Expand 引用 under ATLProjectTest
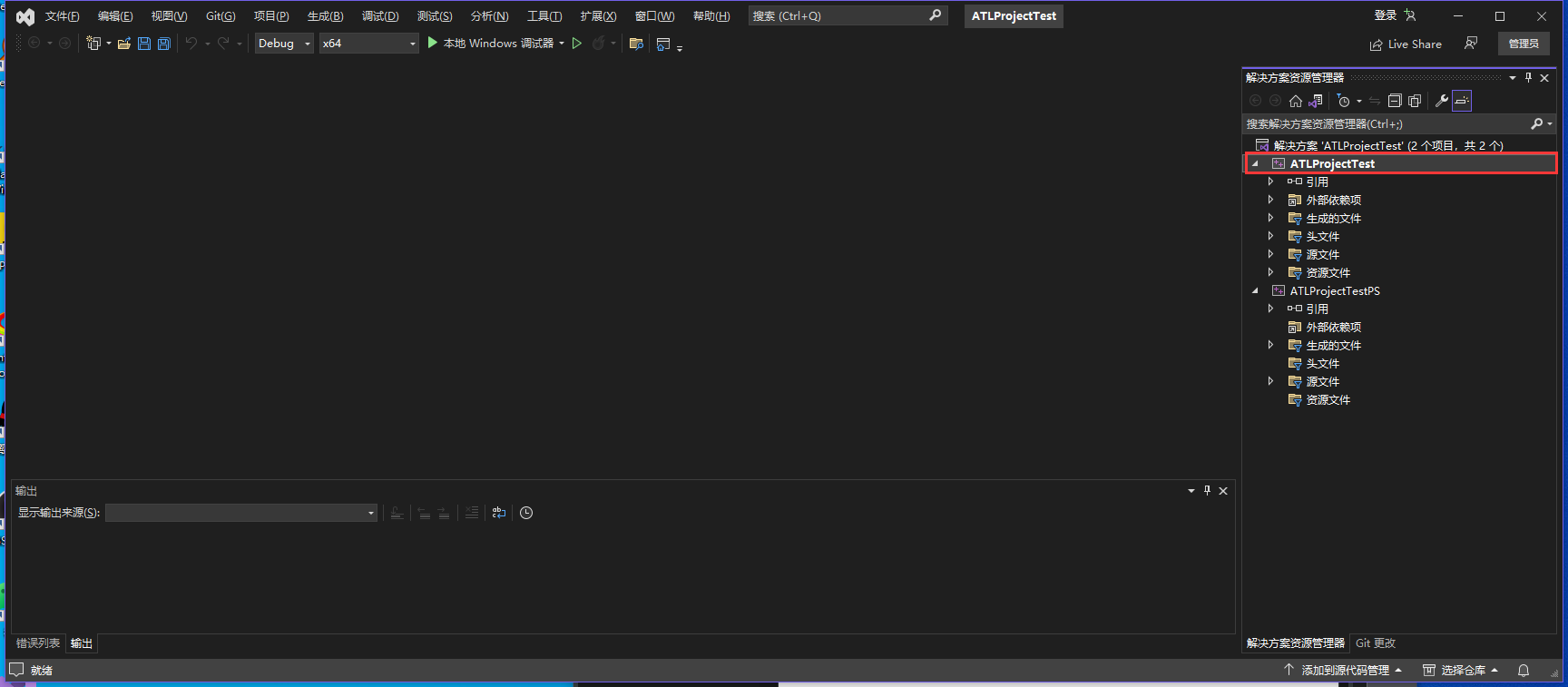 1270,182
